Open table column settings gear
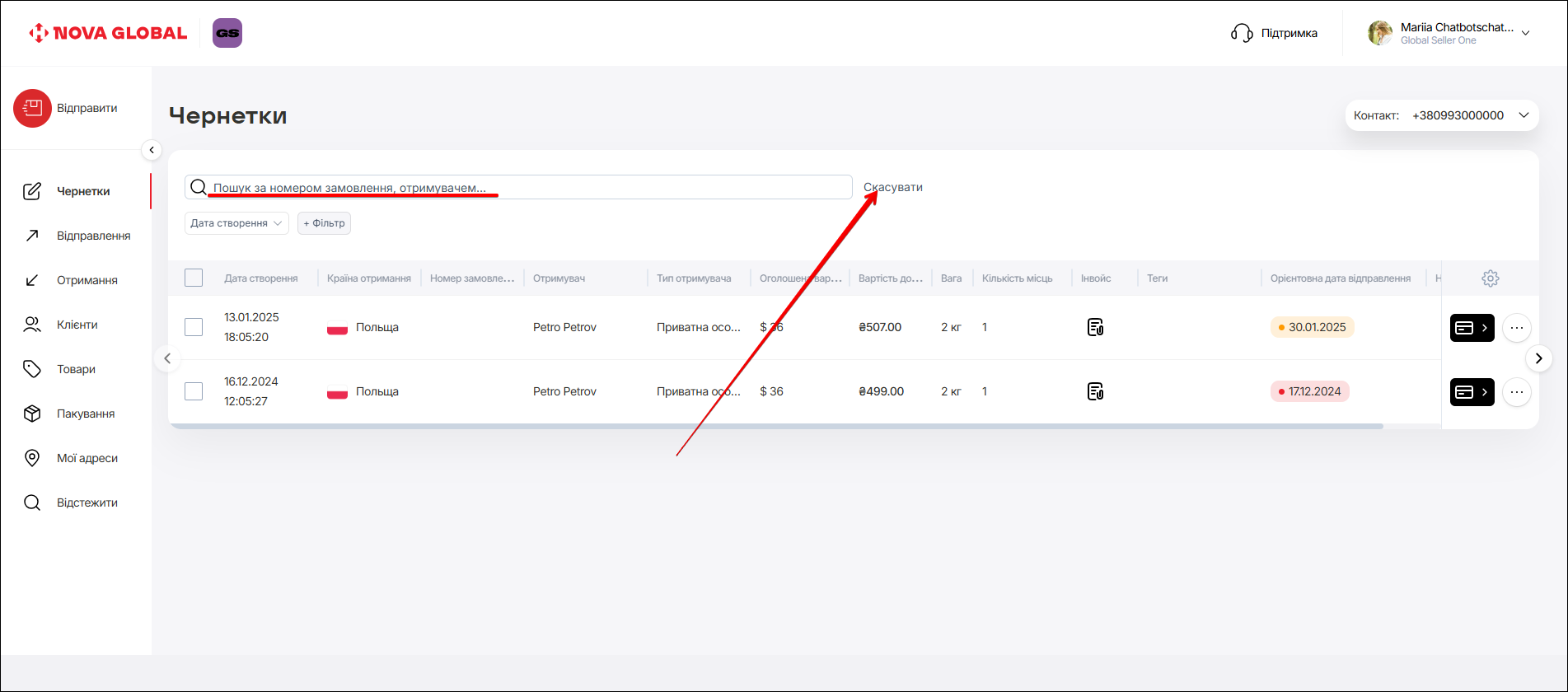 [x=1490, y=278]
